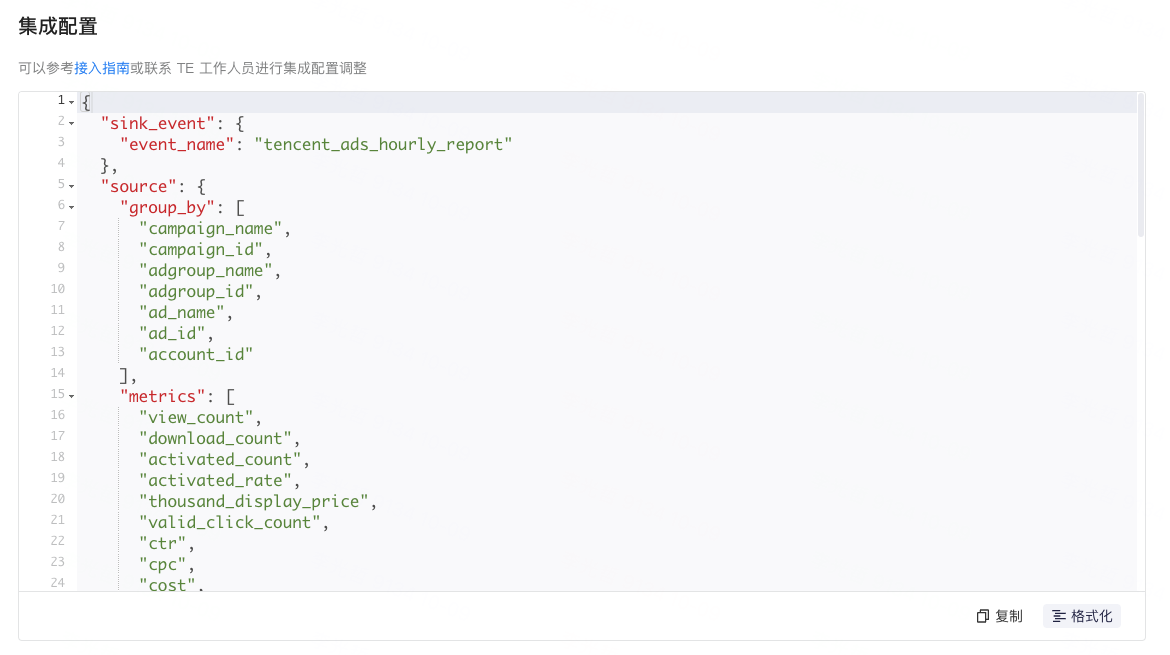Click the "activated_rate" entry
Viewport: 1170px width, 655px height.
tap(215, 480)
